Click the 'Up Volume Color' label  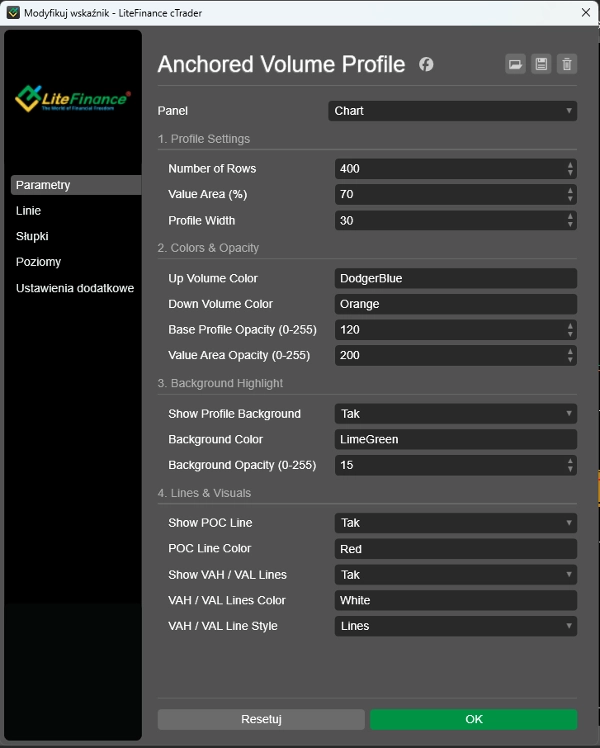[213, 278]
